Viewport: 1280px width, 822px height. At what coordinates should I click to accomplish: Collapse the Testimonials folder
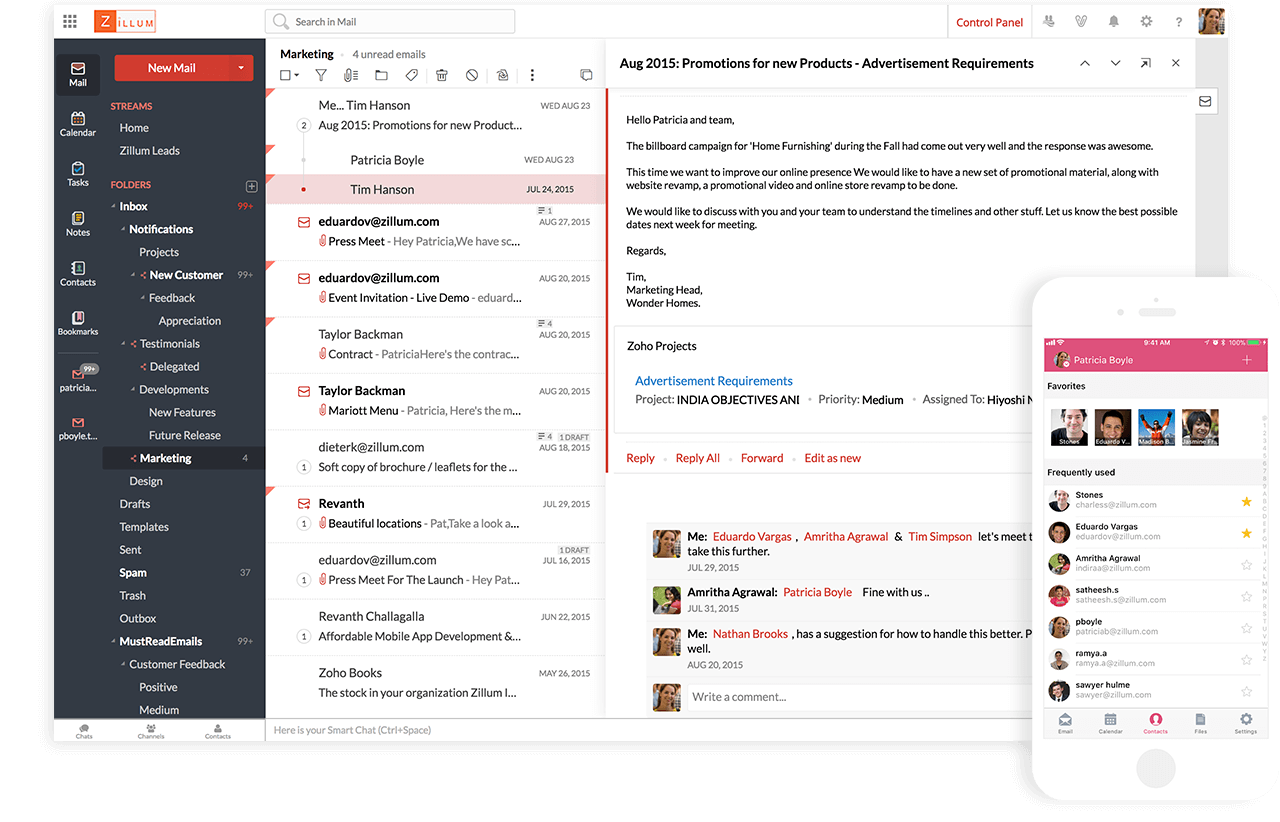(x=123, y=344)
